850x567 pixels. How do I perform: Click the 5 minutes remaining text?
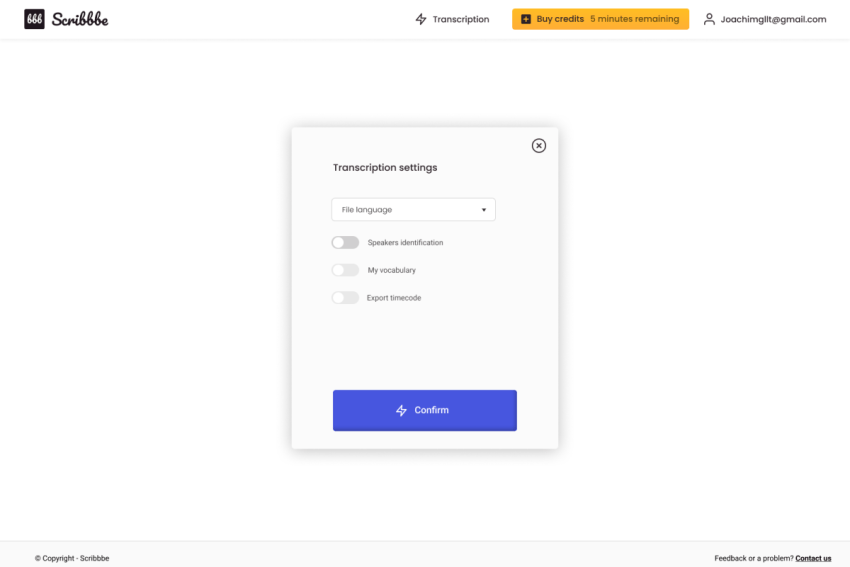coord(634,19)
